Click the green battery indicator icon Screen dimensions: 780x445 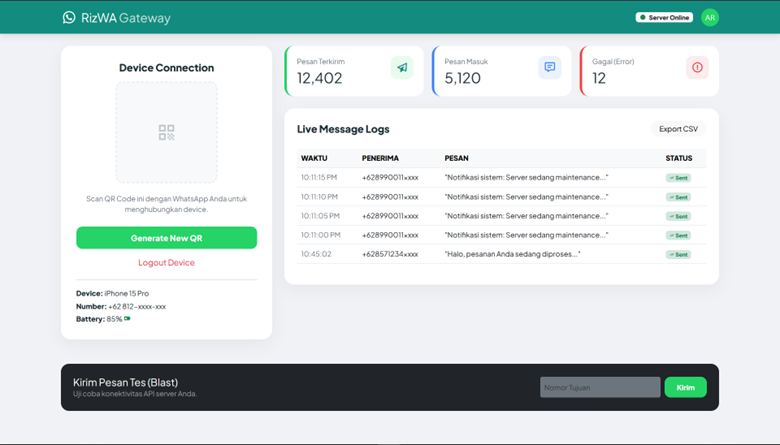pos(127,319)
